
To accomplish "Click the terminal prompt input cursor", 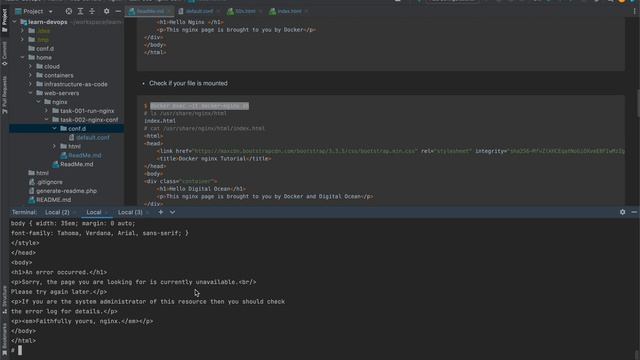I will [x=20, y=350].
